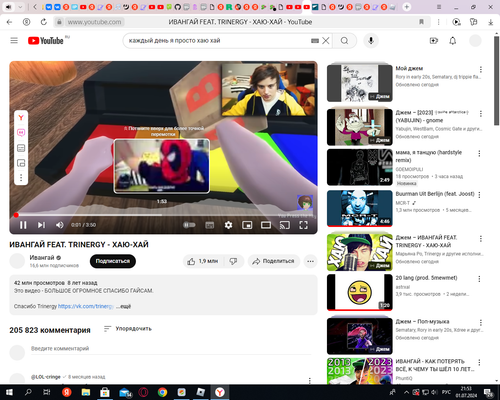The height and width of the screenshot is (400, 500).
Task: Open more options on player sidebar
Action: pos(21,178)
